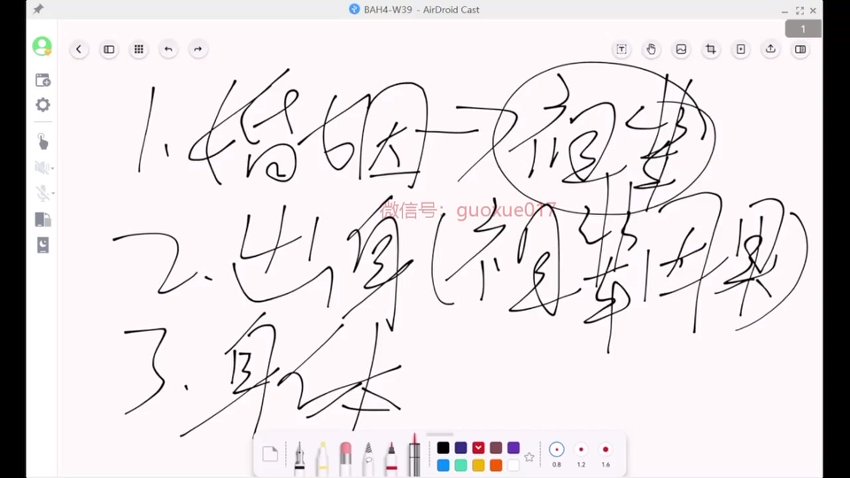The height and width of the screenshot is (478, 850).
Task: Pin the AirDroid Cast window on top
Action: (38, 9)
